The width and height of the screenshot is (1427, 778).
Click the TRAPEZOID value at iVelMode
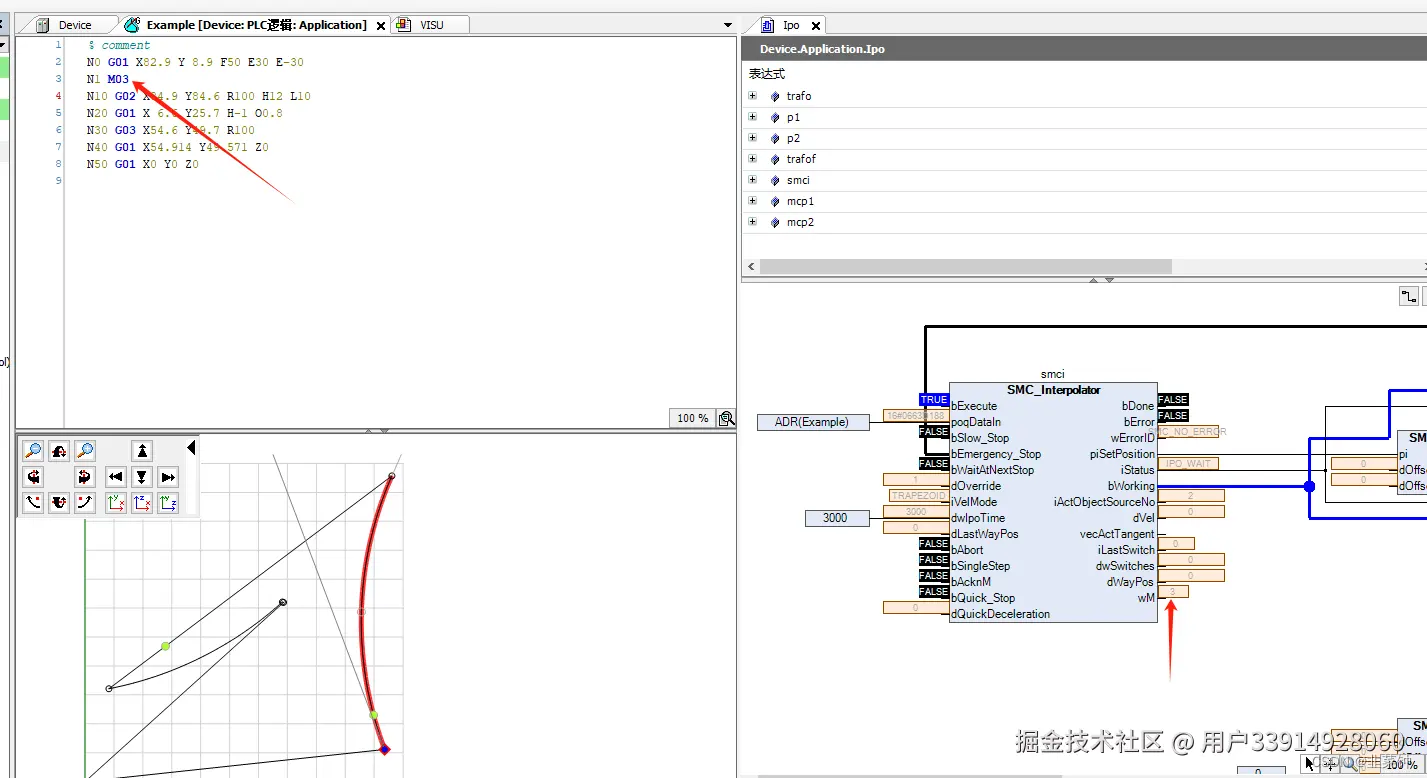[x=917, y=496]
